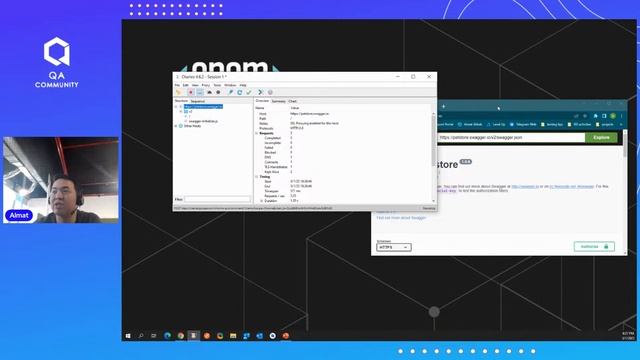The height and width of the screenshot is (360, 640).
Task: Click the Host row label in Overview
Action: coord(263,114)
